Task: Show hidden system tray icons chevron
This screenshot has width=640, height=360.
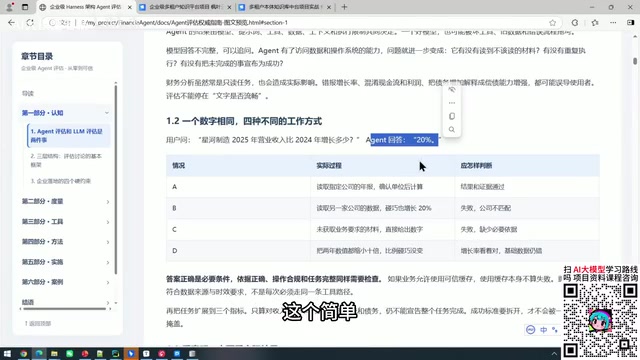Action: (x=554, y=353)
